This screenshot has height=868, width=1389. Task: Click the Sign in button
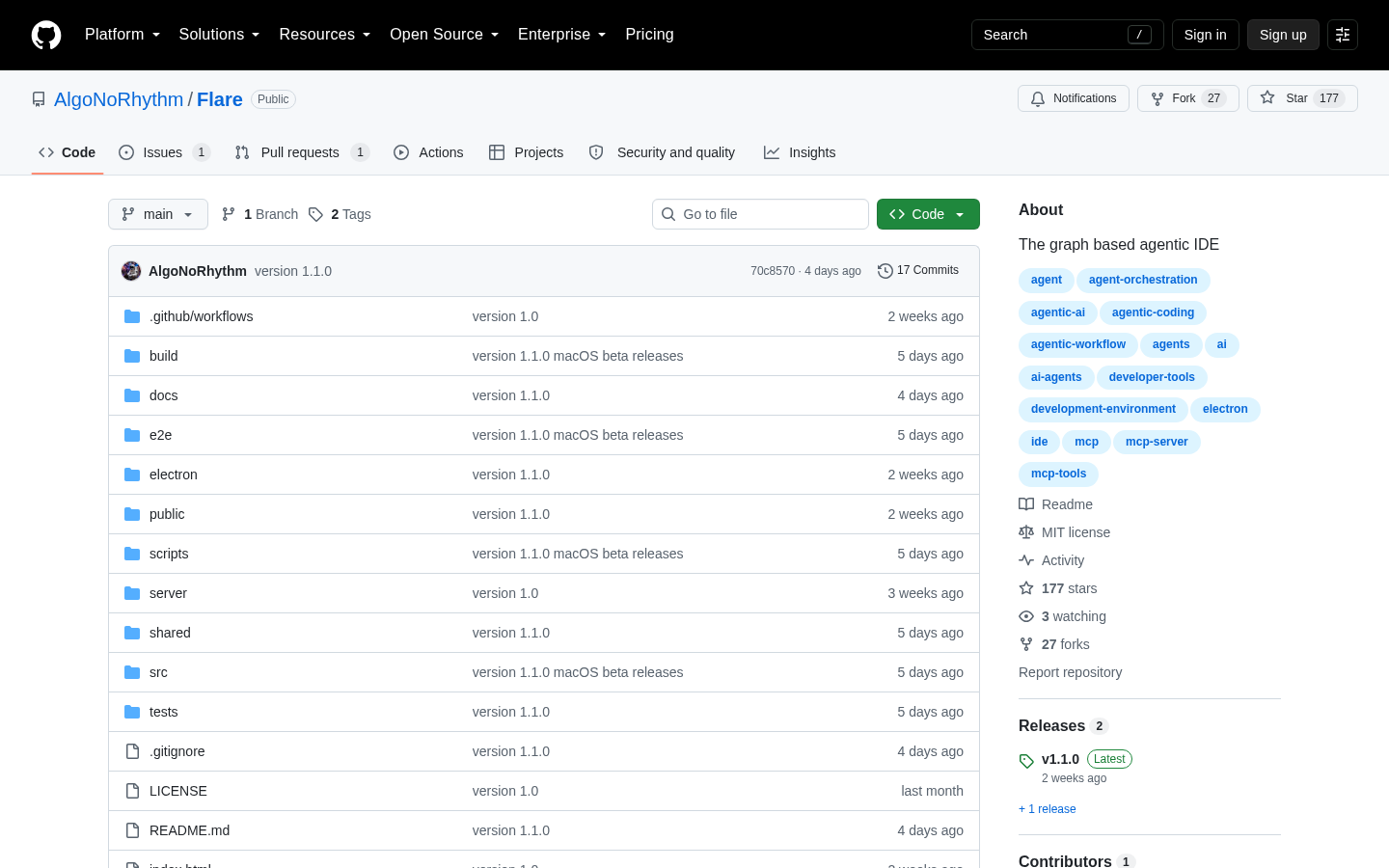[x=1206, y=35]
